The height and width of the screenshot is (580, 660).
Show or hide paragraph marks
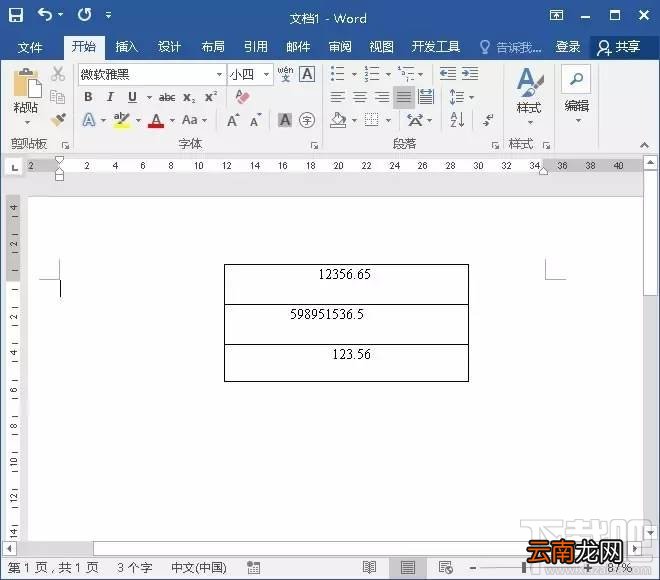[488, 120]
